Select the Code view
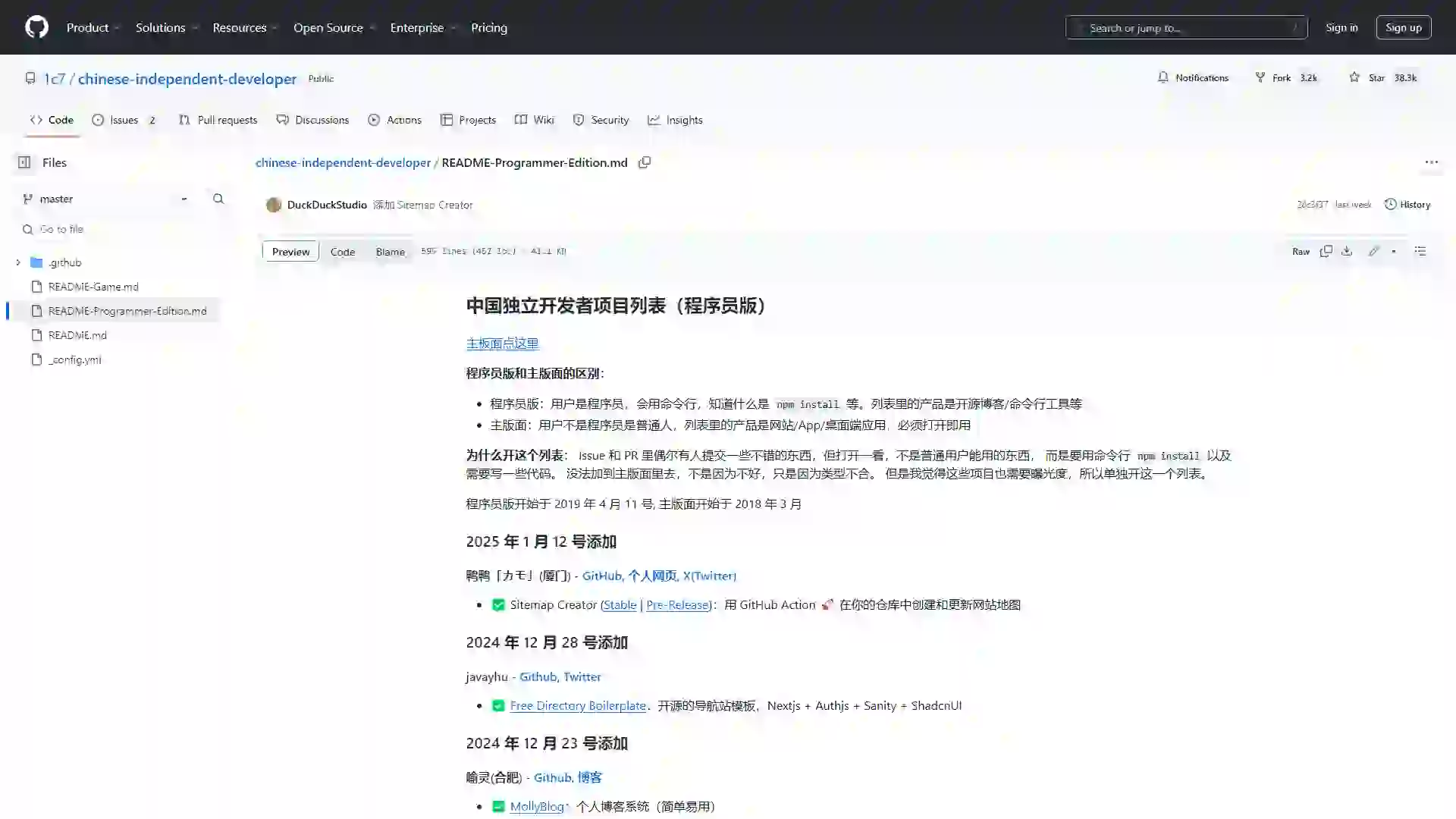The width and height of the screenshot is (1456, 819). click(343, 252)
